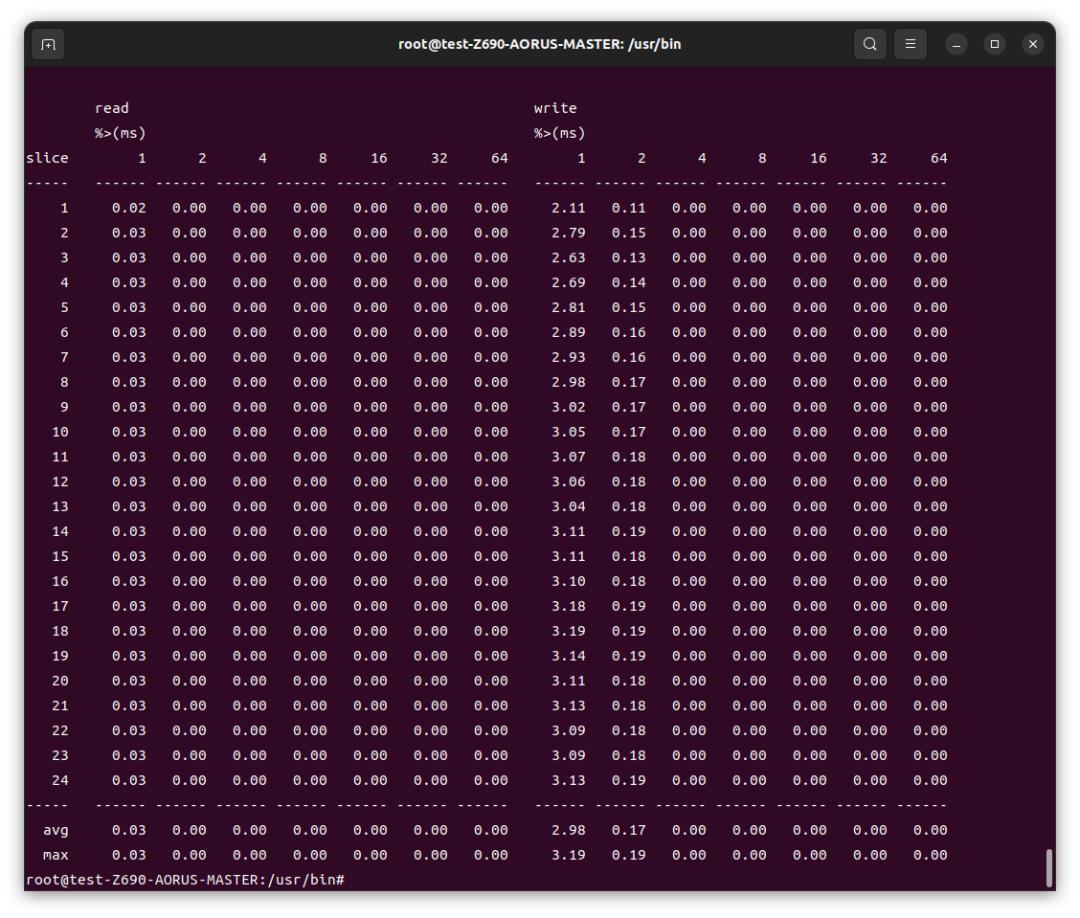Viewport: 1080px width, 918px height.
Task: Click slice number 24 in the first column
Action: (60, 780)
